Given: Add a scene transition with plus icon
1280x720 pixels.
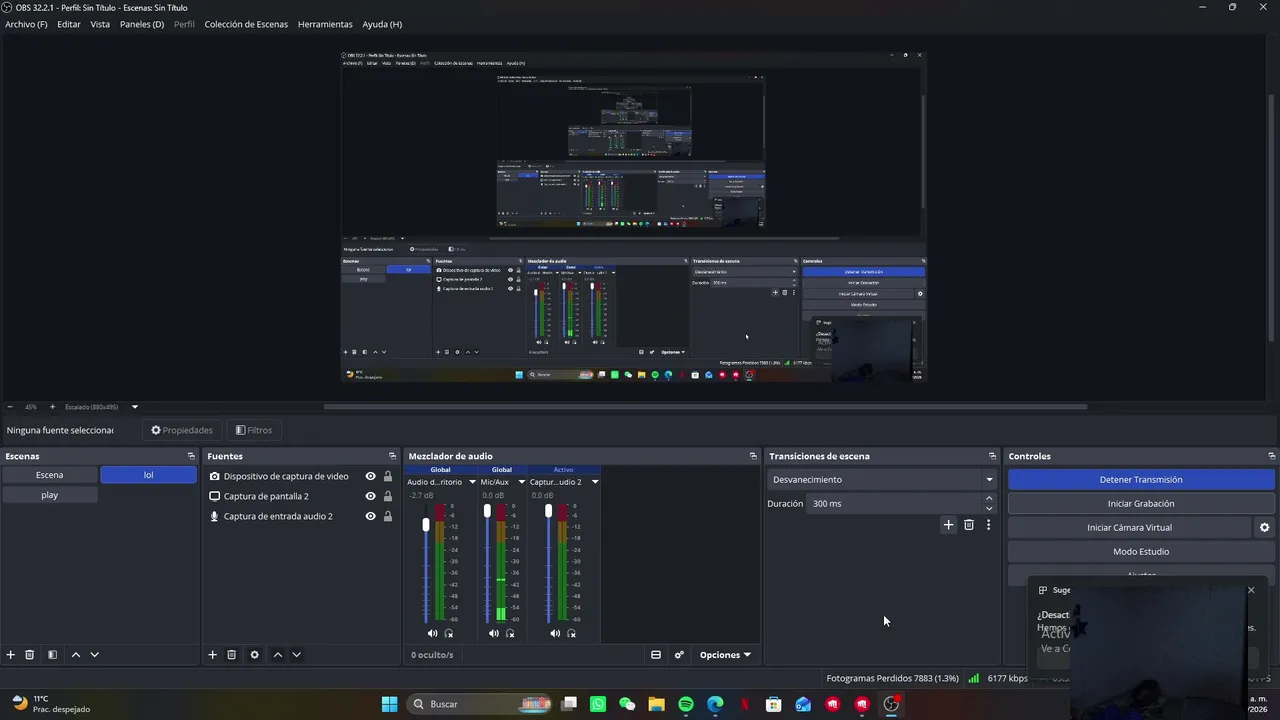Looking at the screenshot, I should 948,525.
